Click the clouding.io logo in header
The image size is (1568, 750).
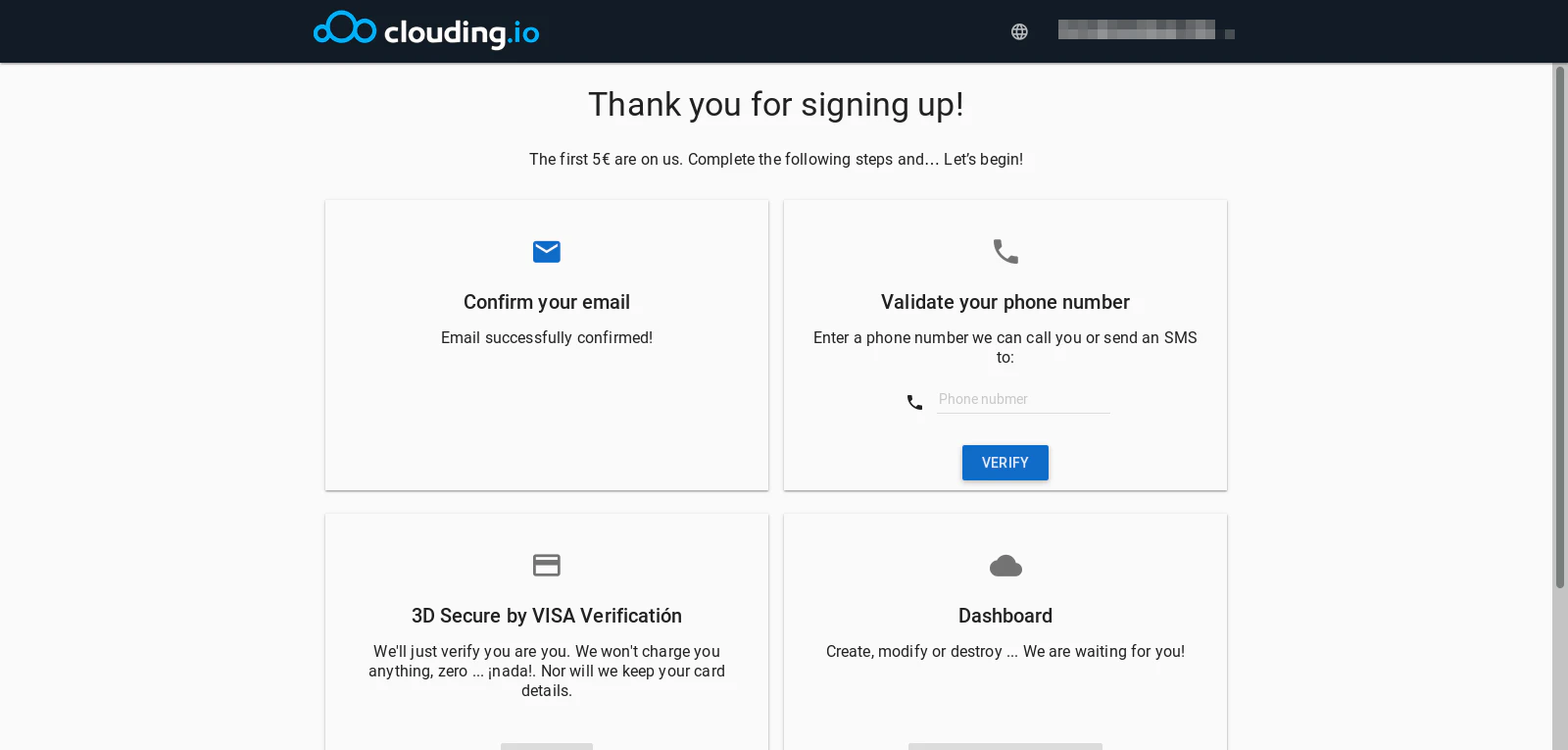tap(426, 30)
